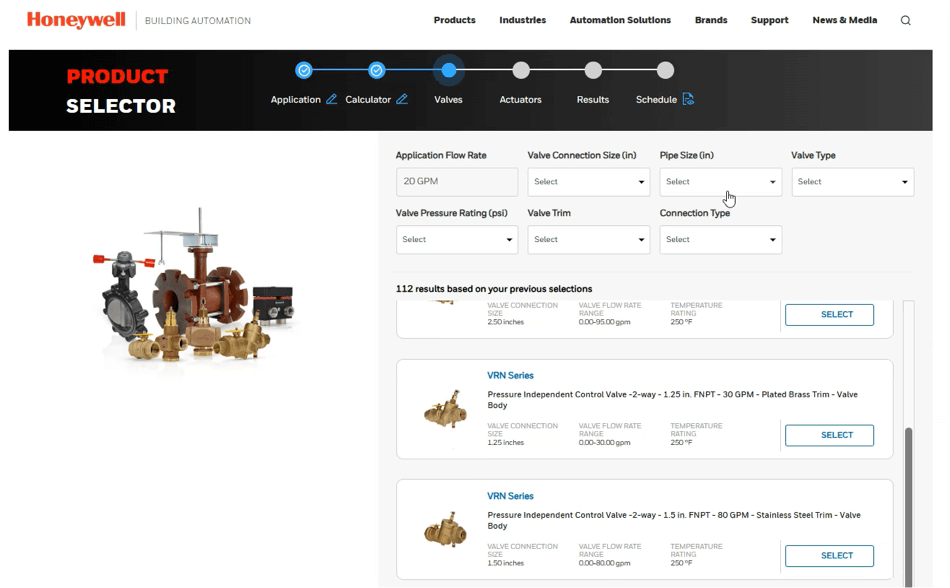950x588 pixels.
Task: Expand the Valve Type dropdown
Action: click(x=852, y=182)
